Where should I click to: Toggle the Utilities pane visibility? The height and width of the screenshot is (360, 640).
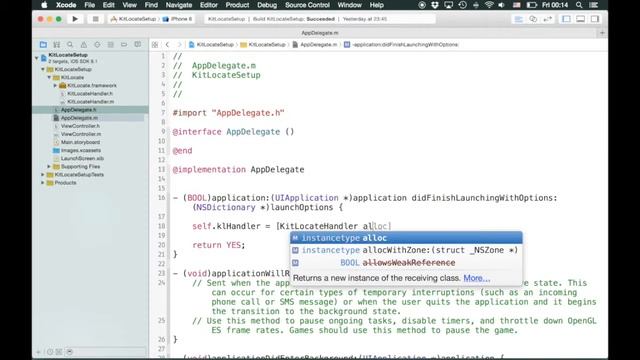(595, 19)
